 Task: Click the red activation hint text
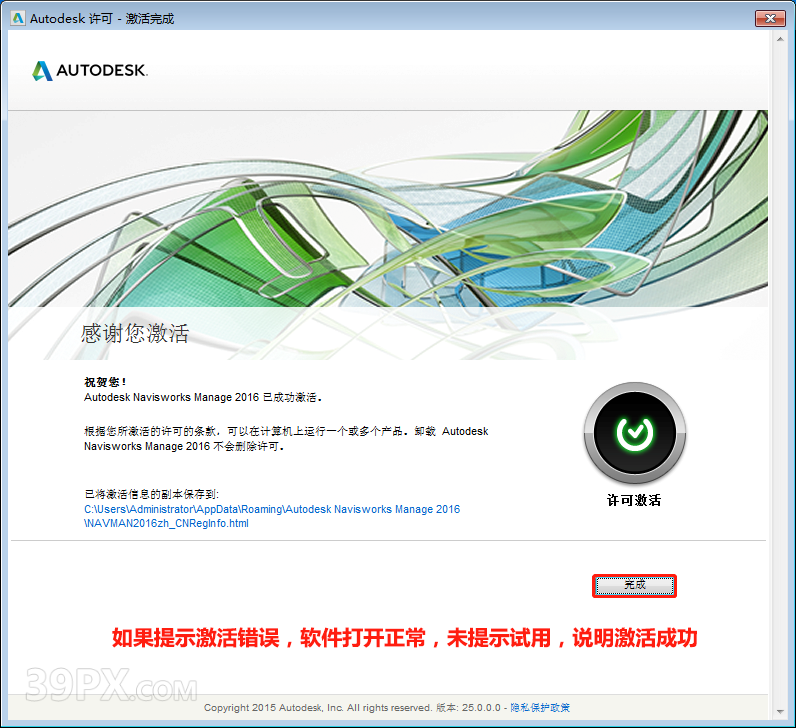tap(404, 638)
